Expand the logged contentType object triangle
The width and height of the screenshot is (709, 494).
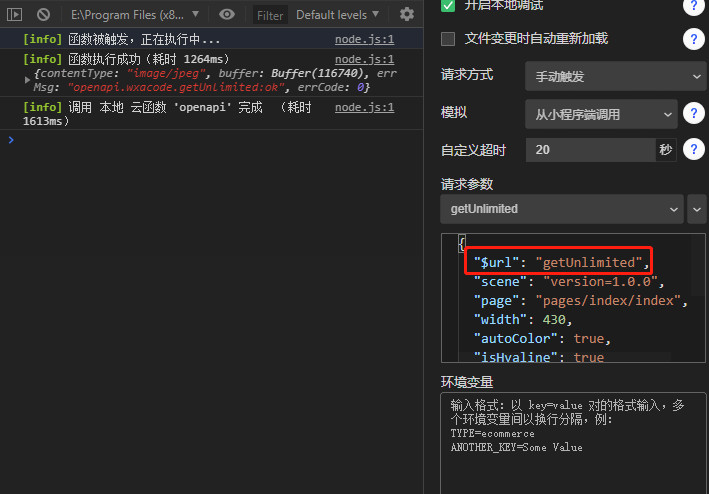(27, 80)
